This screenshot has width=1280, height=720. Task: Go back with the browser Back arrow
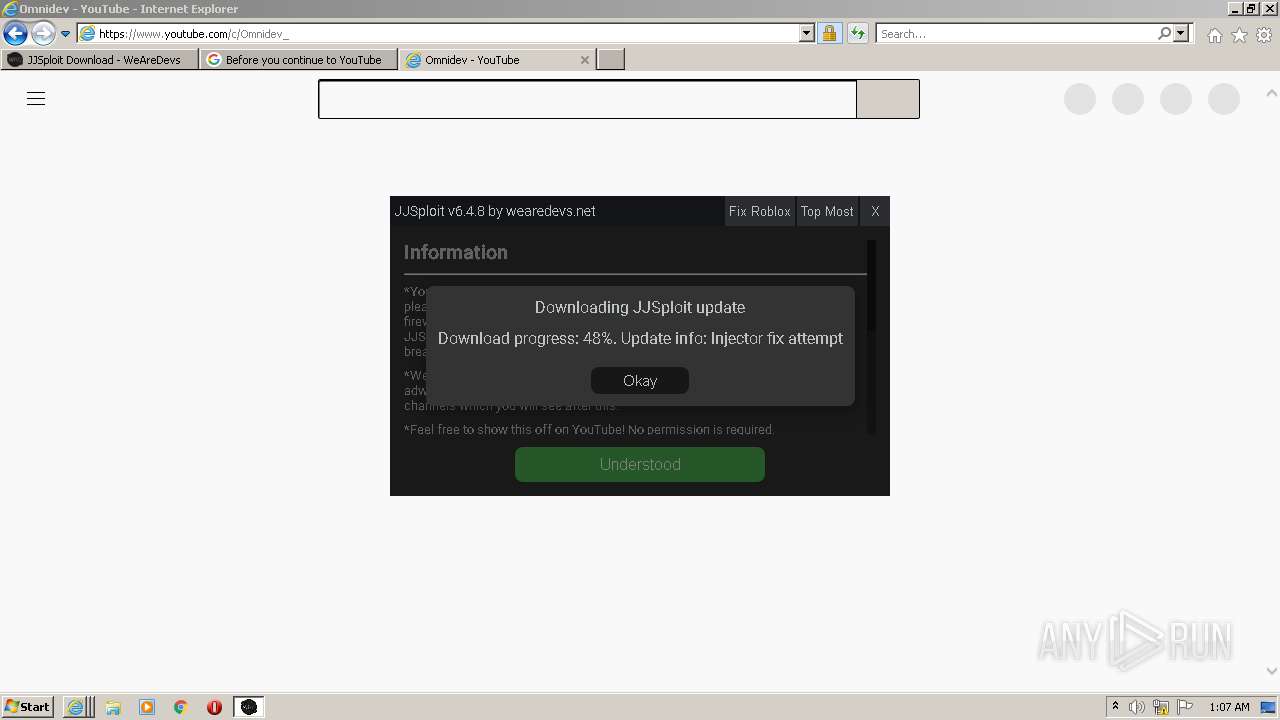15,33
